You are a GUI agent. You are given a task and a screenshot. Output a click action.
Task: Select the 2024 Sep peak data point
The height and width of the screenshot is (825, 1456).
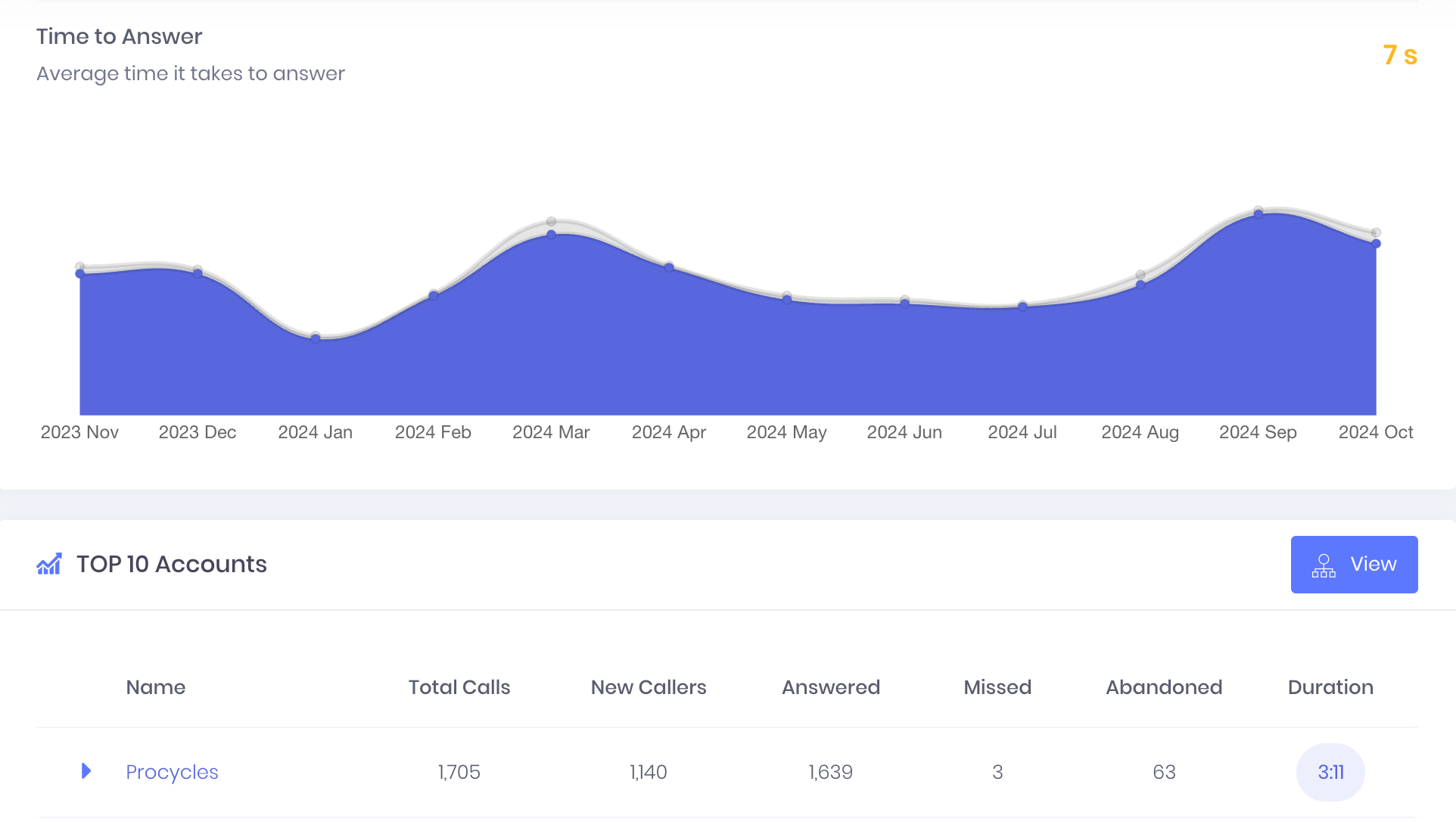tap(1258, 213)
